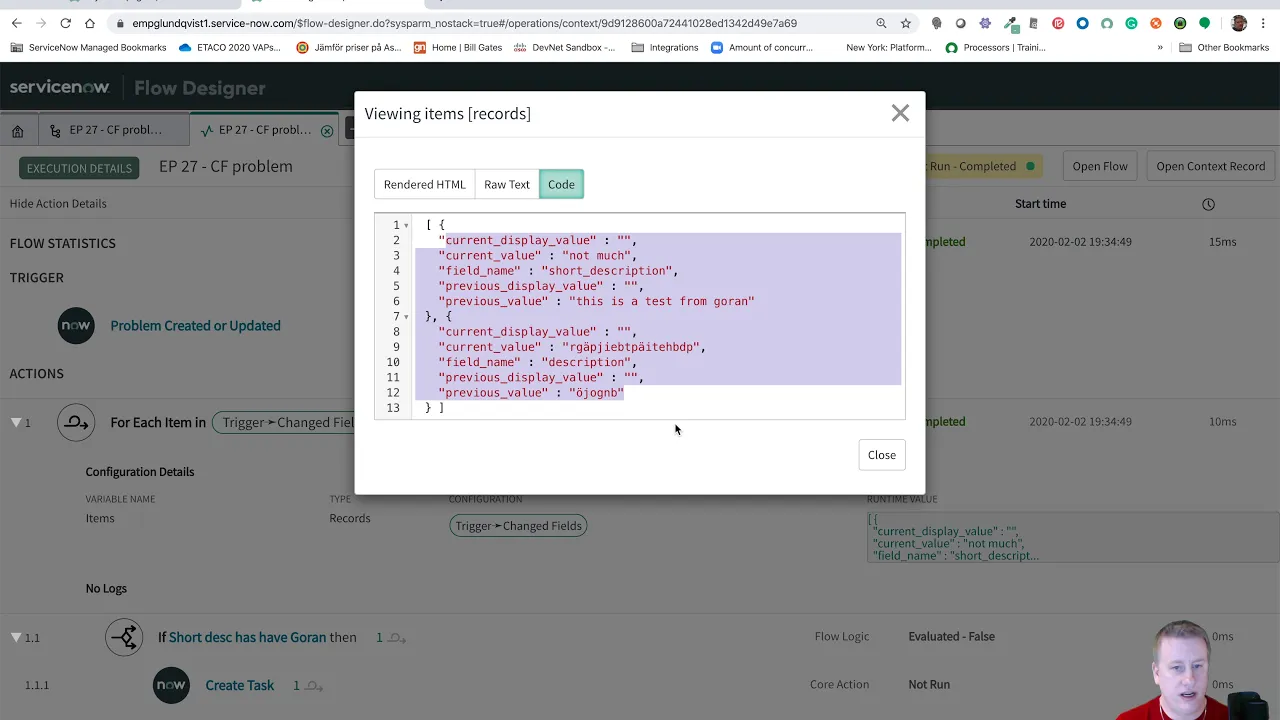Viewport: 1280px width, 720px height.
Task: Click the For Each loop icon
Action: coord(76,423)
